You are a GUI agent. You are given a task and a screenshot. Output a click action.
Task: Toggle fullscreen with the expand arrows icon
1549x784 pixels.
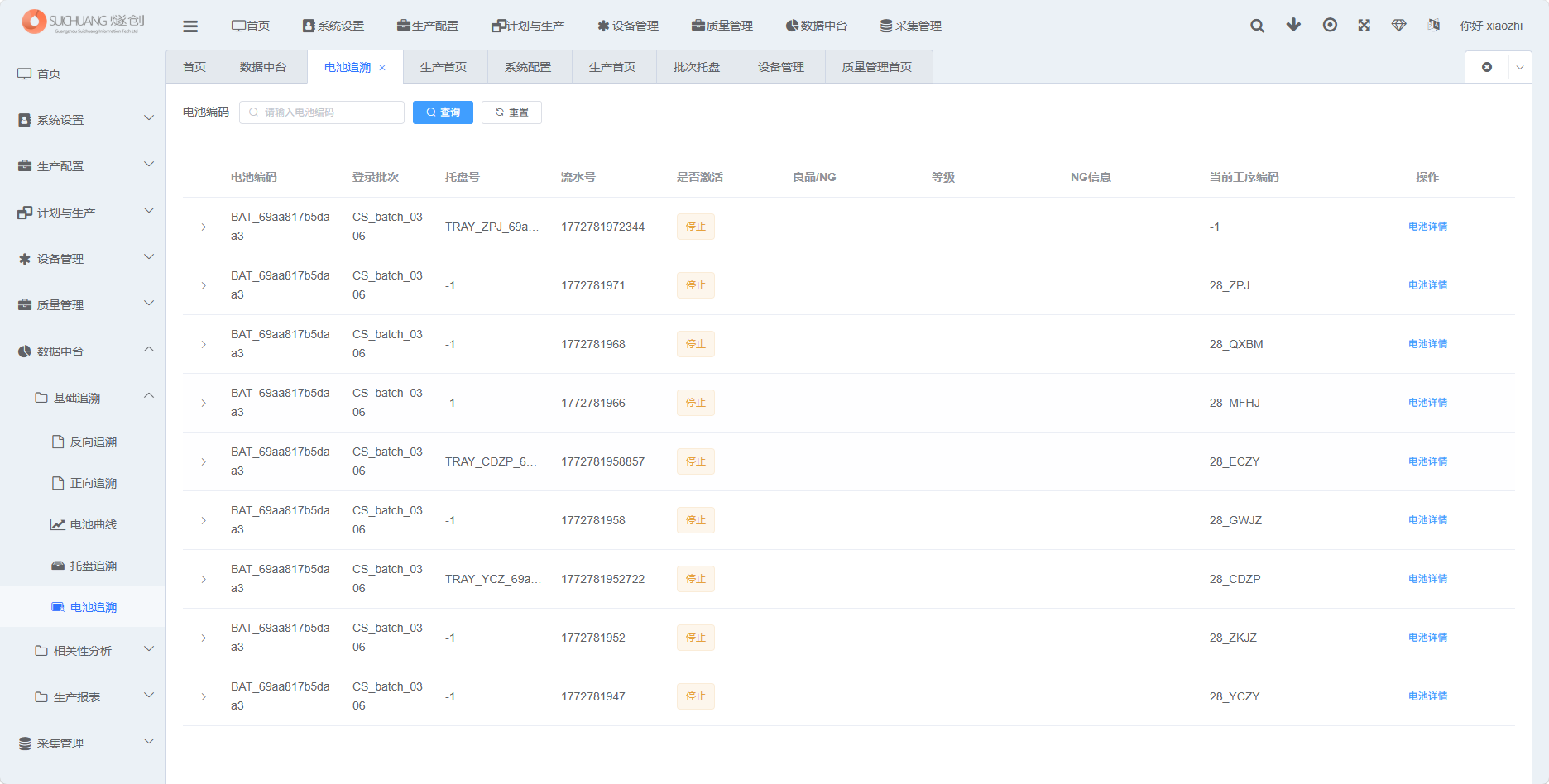[1364, 25]
